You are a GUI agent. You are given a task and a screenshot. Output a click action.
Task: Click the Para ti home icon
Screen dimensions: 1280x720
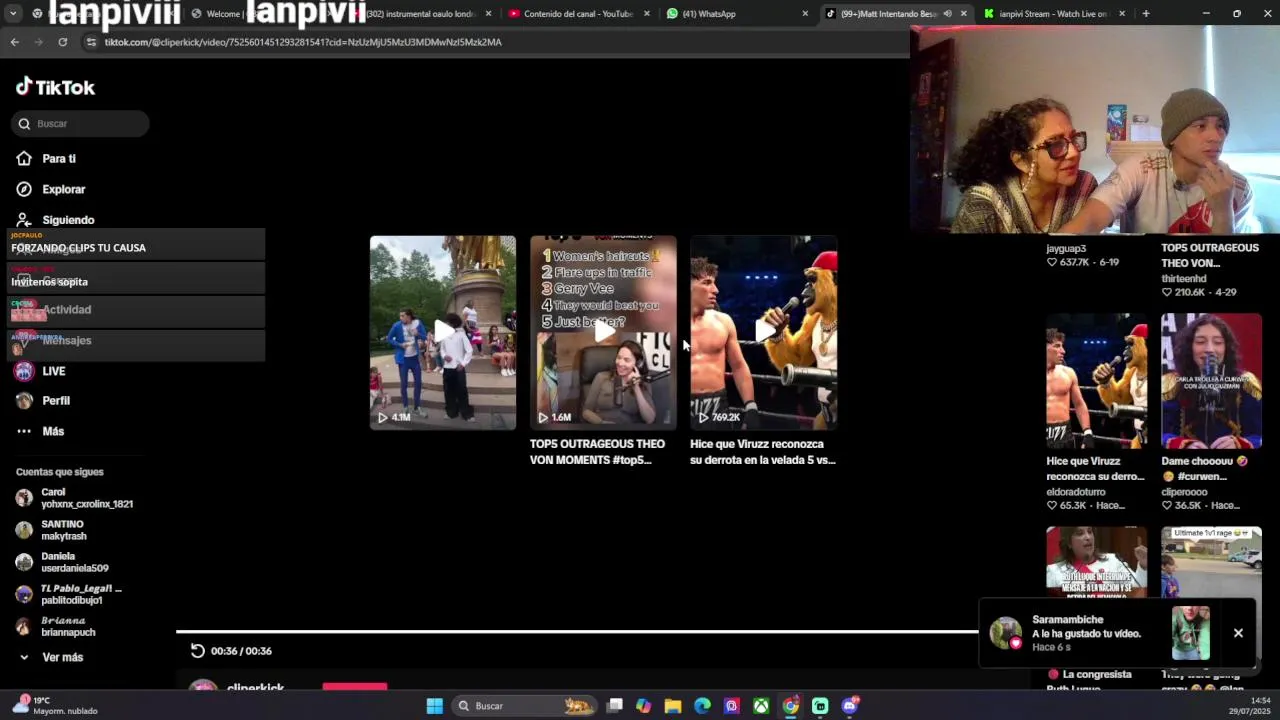click(x=24, y=159)
